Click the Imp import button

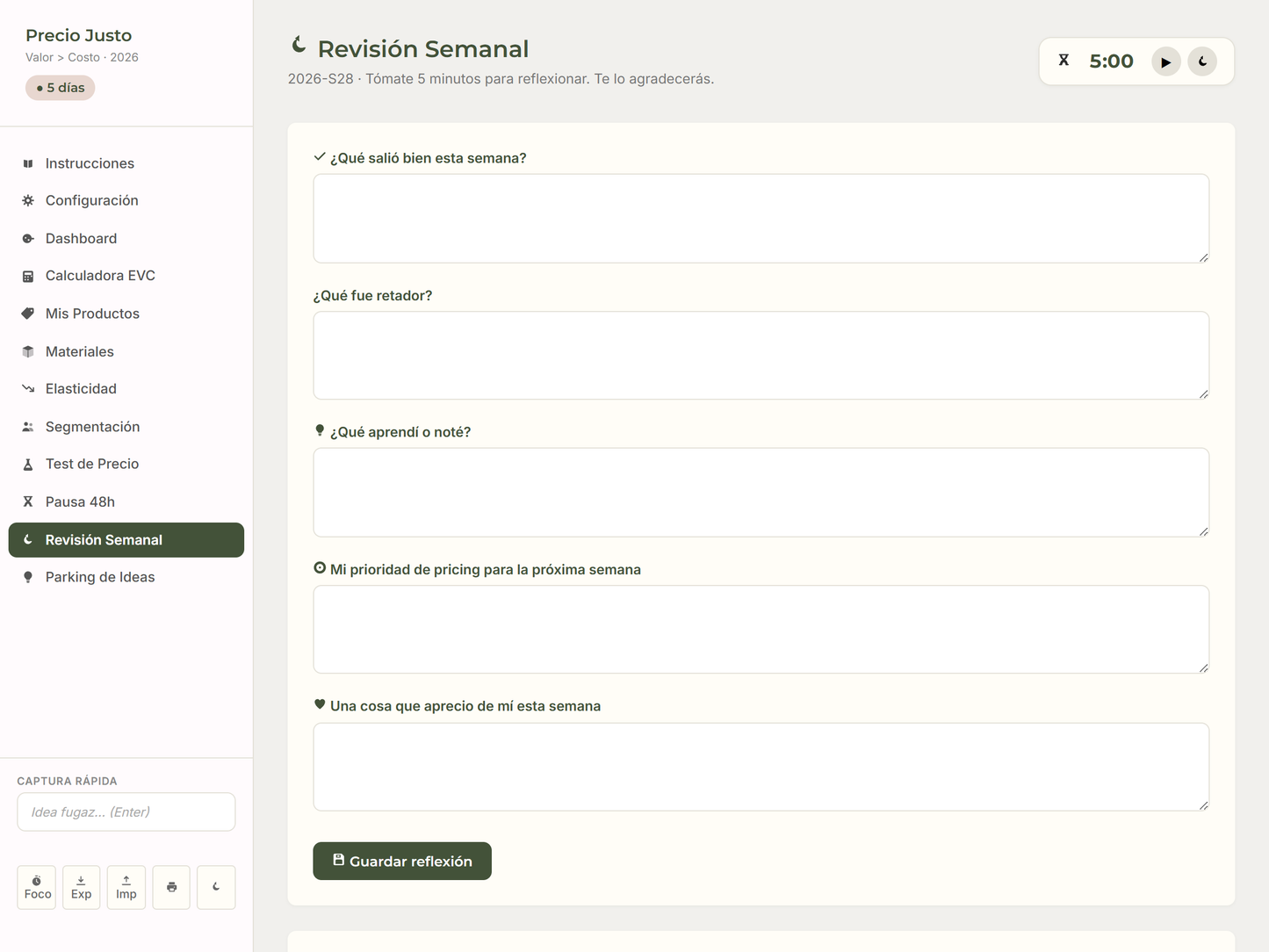pyautogui.click(x=126, y=887)
